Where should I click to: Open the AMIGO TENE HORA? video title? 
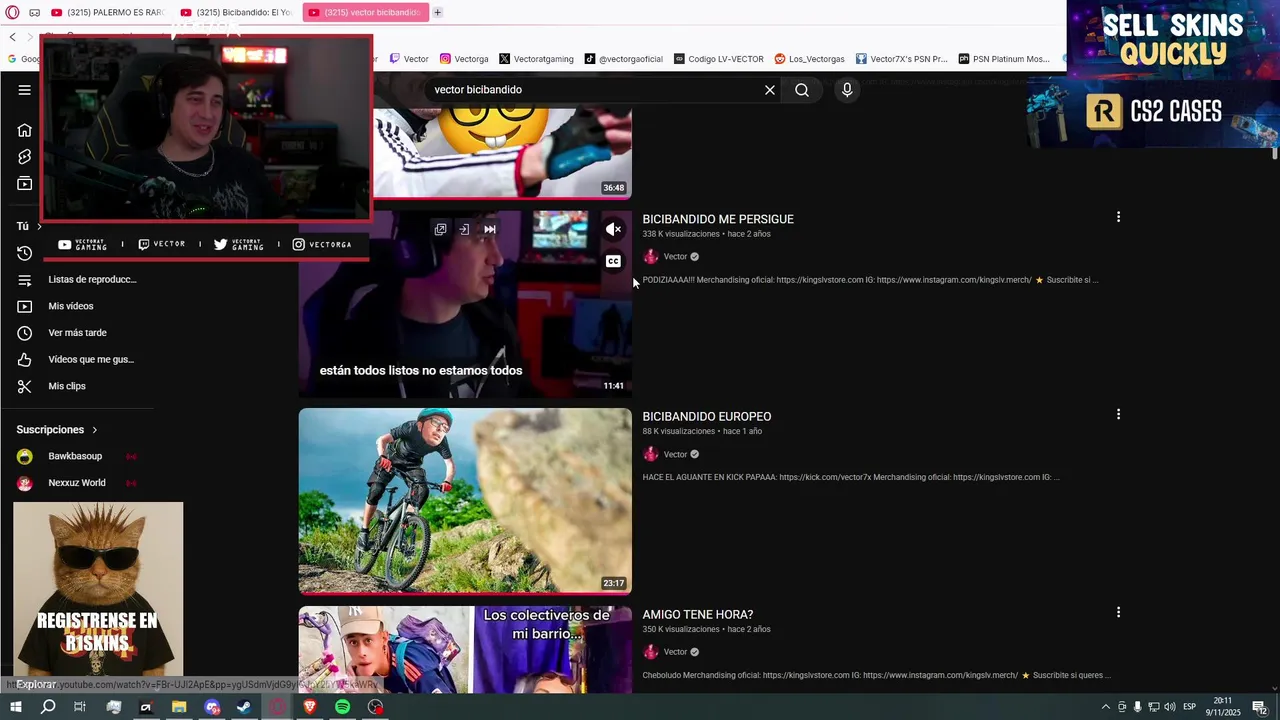pos(698,615)
